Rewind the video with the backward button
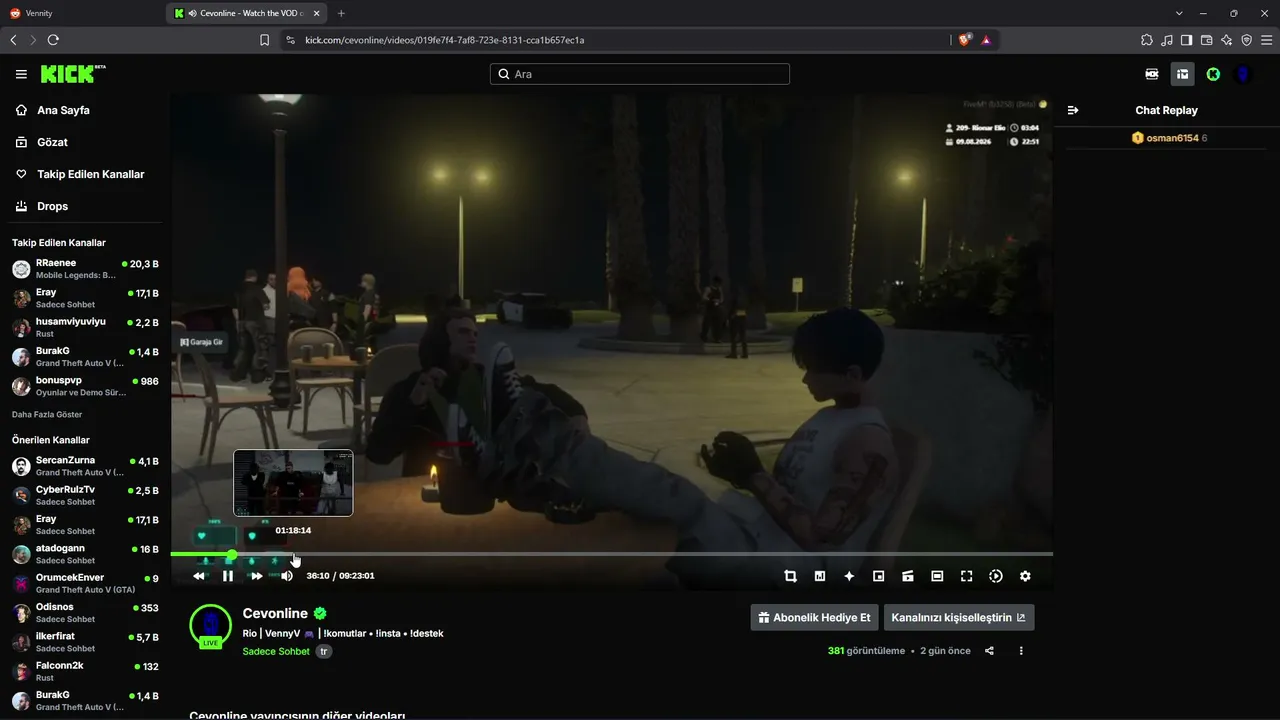Image resolution: width=1280 pixels, height=720 pixels. pyautogui.click(x=199, y=576)
